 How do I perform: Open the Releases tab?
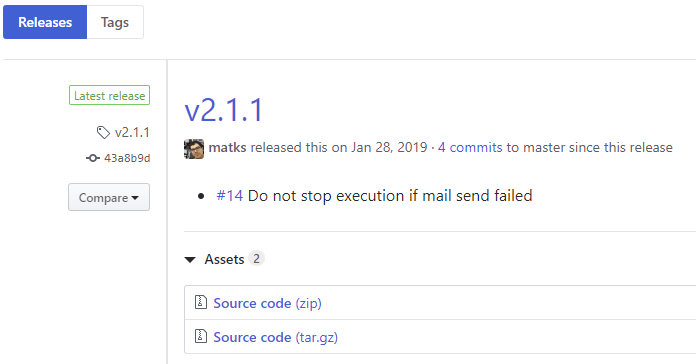pyautogui.click(x=45, y=22)
